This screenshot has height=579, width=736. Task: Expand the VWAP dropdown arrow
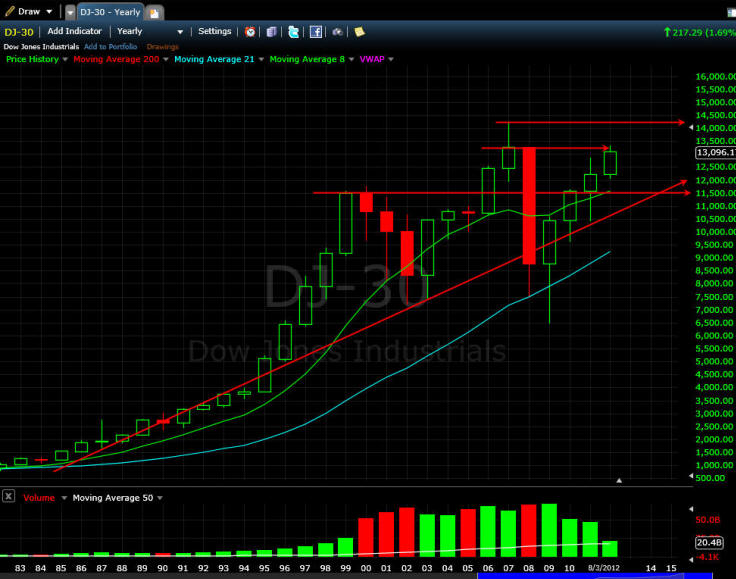tap(391, 59)
